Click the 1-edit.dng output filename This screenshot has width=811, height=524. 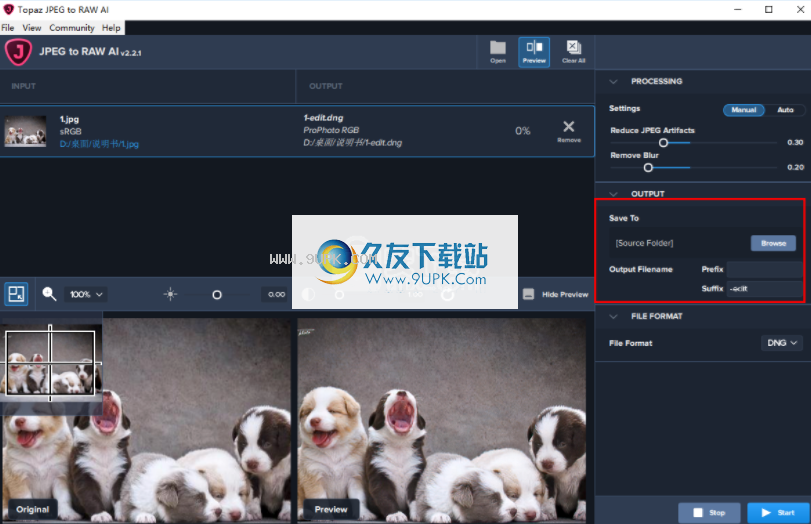pyautogui.click(x=323, y=118)
